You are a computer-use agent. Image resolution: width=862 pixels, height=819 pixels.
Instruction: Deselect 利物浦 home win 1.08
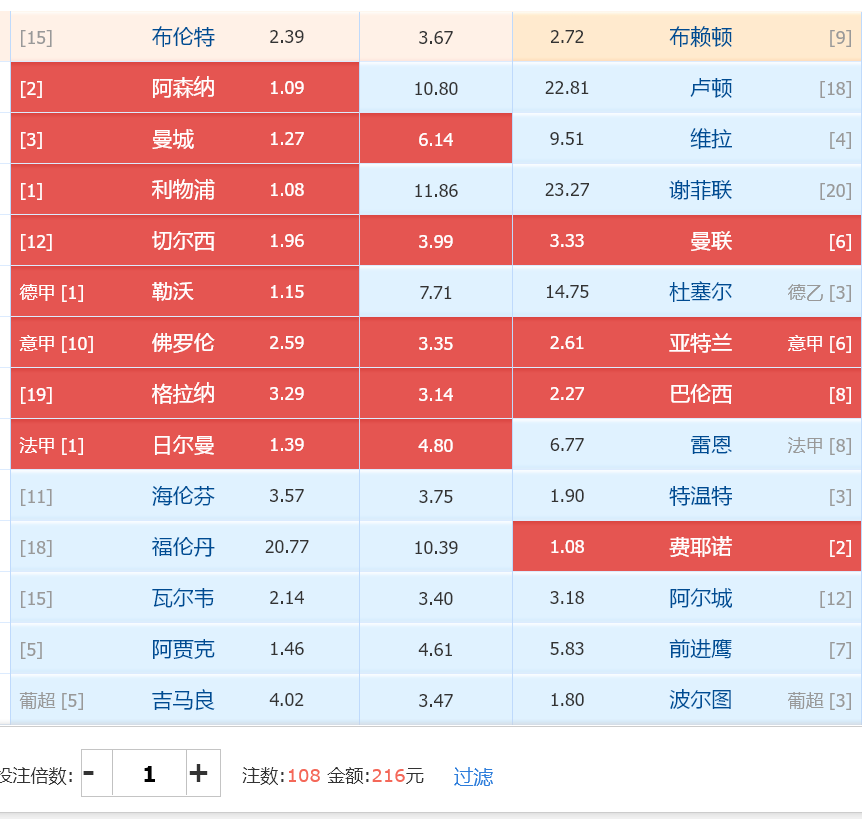(185, 190)
